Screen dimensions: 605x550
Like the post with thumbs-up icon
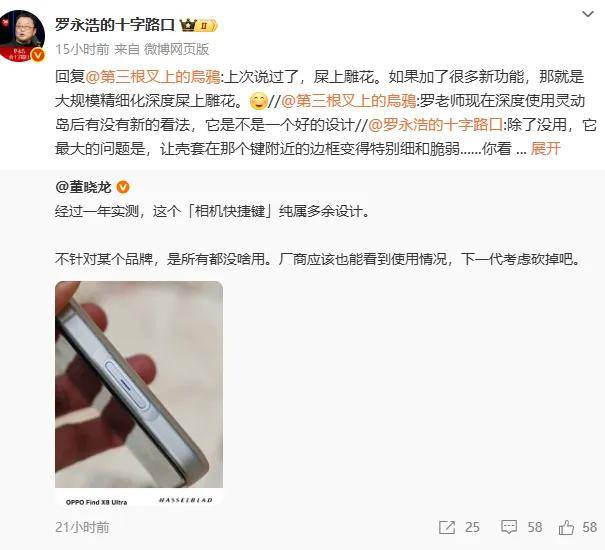click(566, 527)
